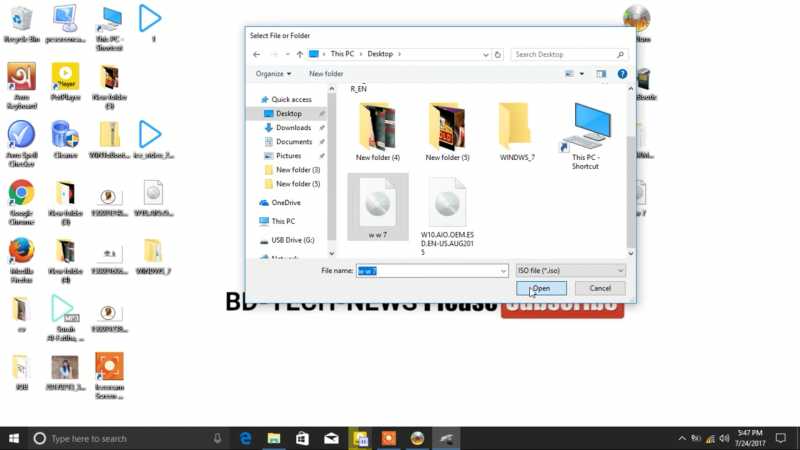Click Desktop in the address breadcrumb

380,54
